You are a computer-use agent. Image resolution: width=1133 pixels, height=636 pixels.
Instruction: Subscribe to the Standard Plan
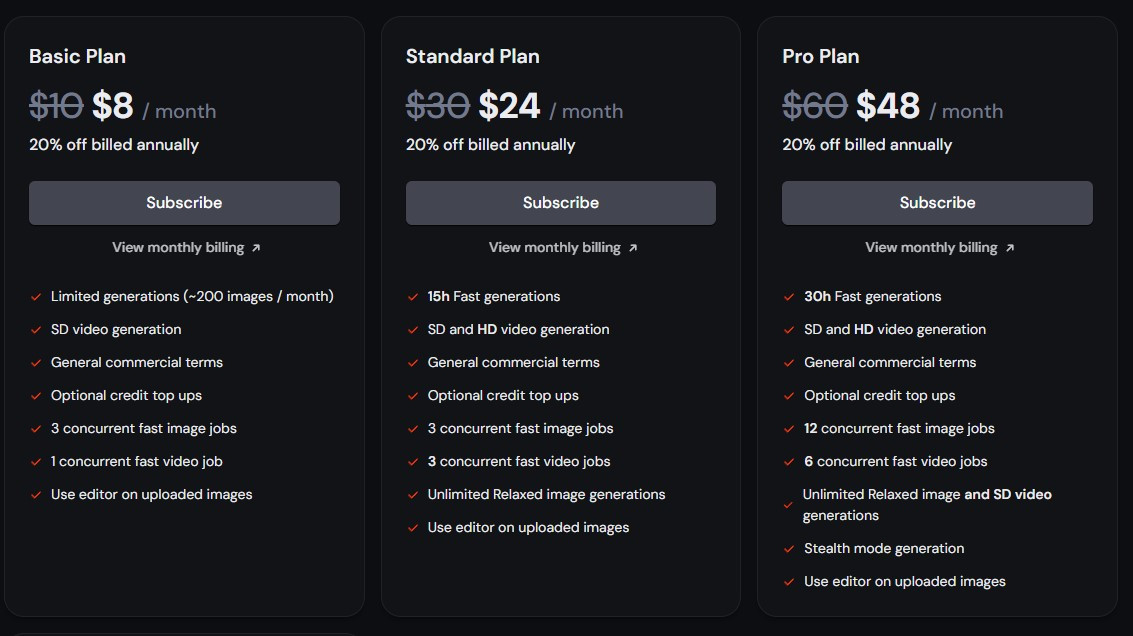click(x=560, y=203)
